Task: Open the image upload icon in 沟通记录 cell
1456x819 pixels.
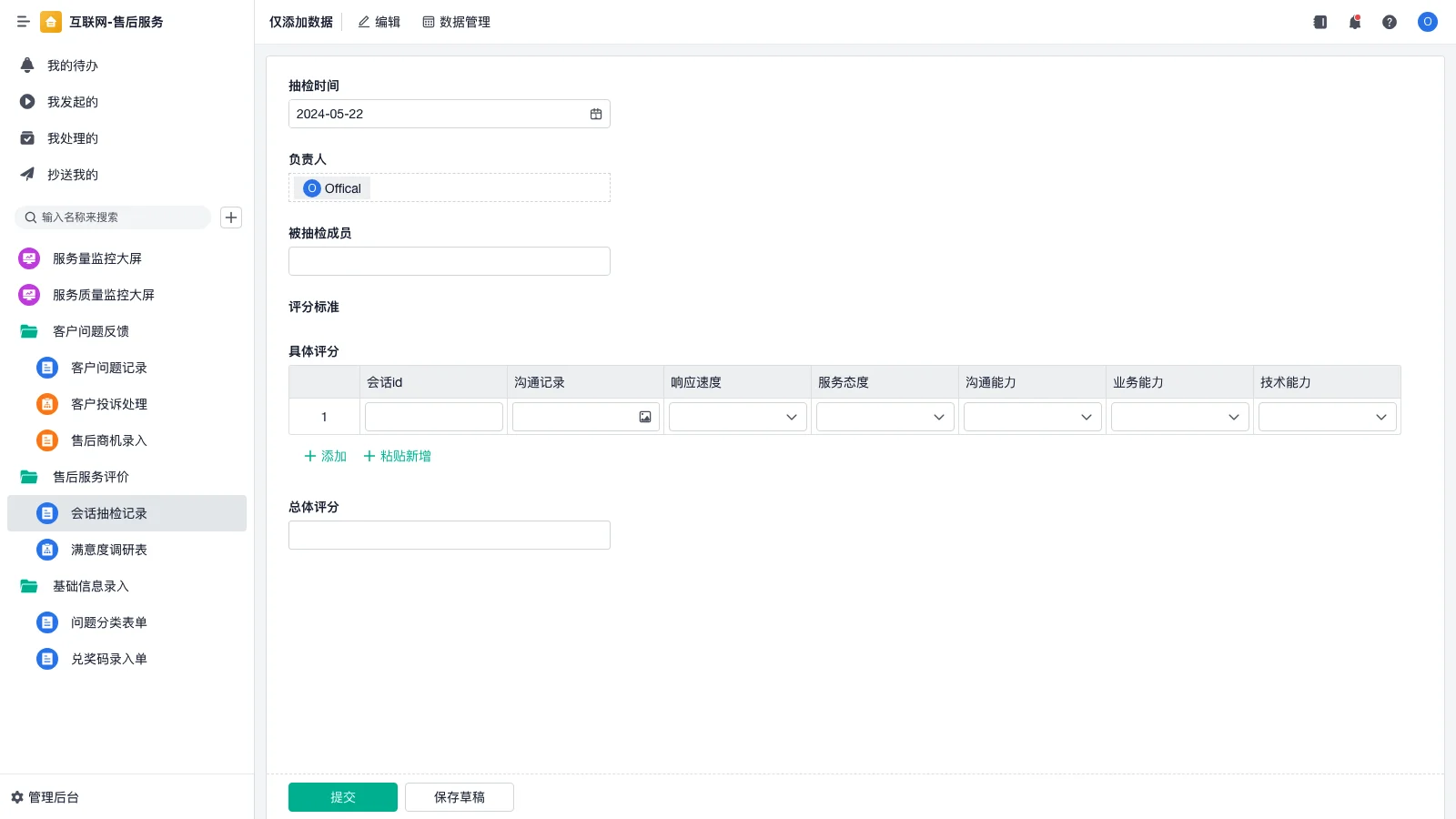Action: click(x=645, y=417)
